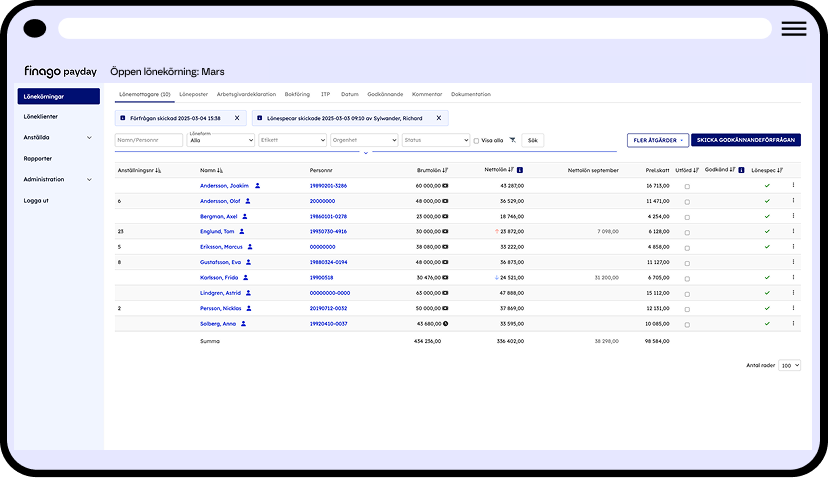Dismiss the 'Förfrågan skickad' notification chip
This screenshot has height=478, width=828.
click(237, 118)
